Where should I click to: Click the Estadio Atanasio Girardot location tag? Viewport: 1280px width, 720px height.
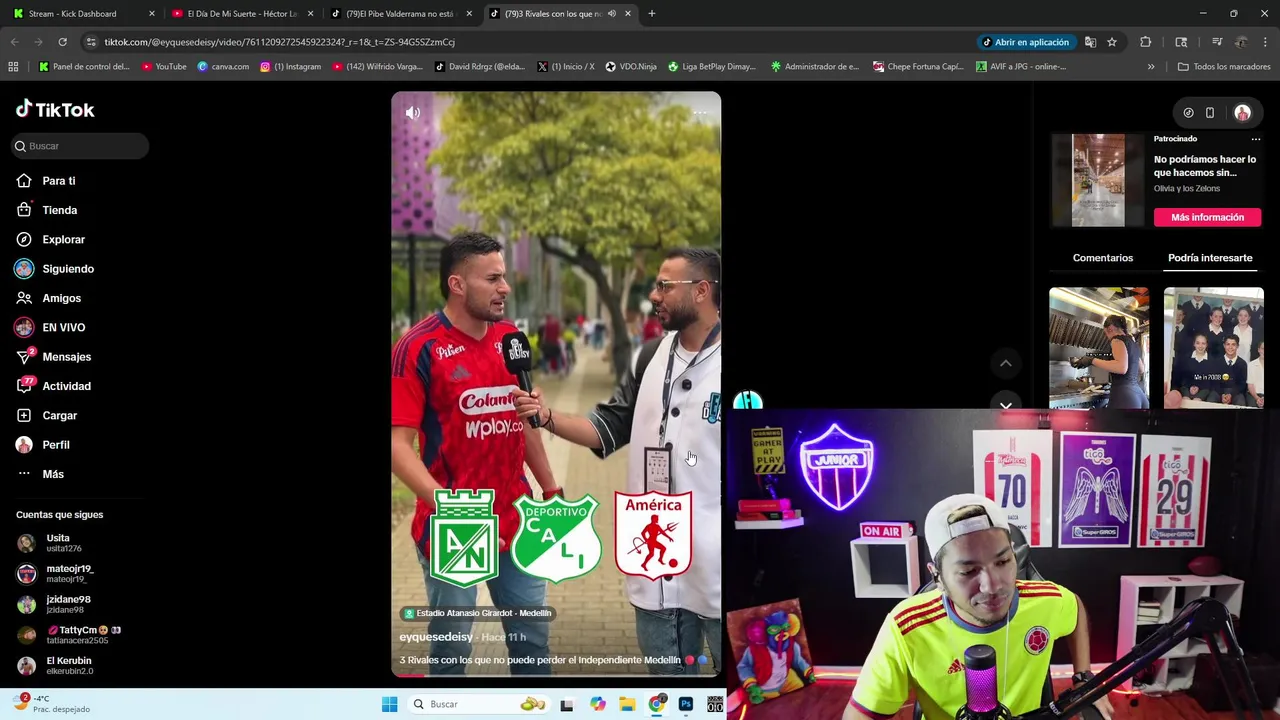click(478, 613)
